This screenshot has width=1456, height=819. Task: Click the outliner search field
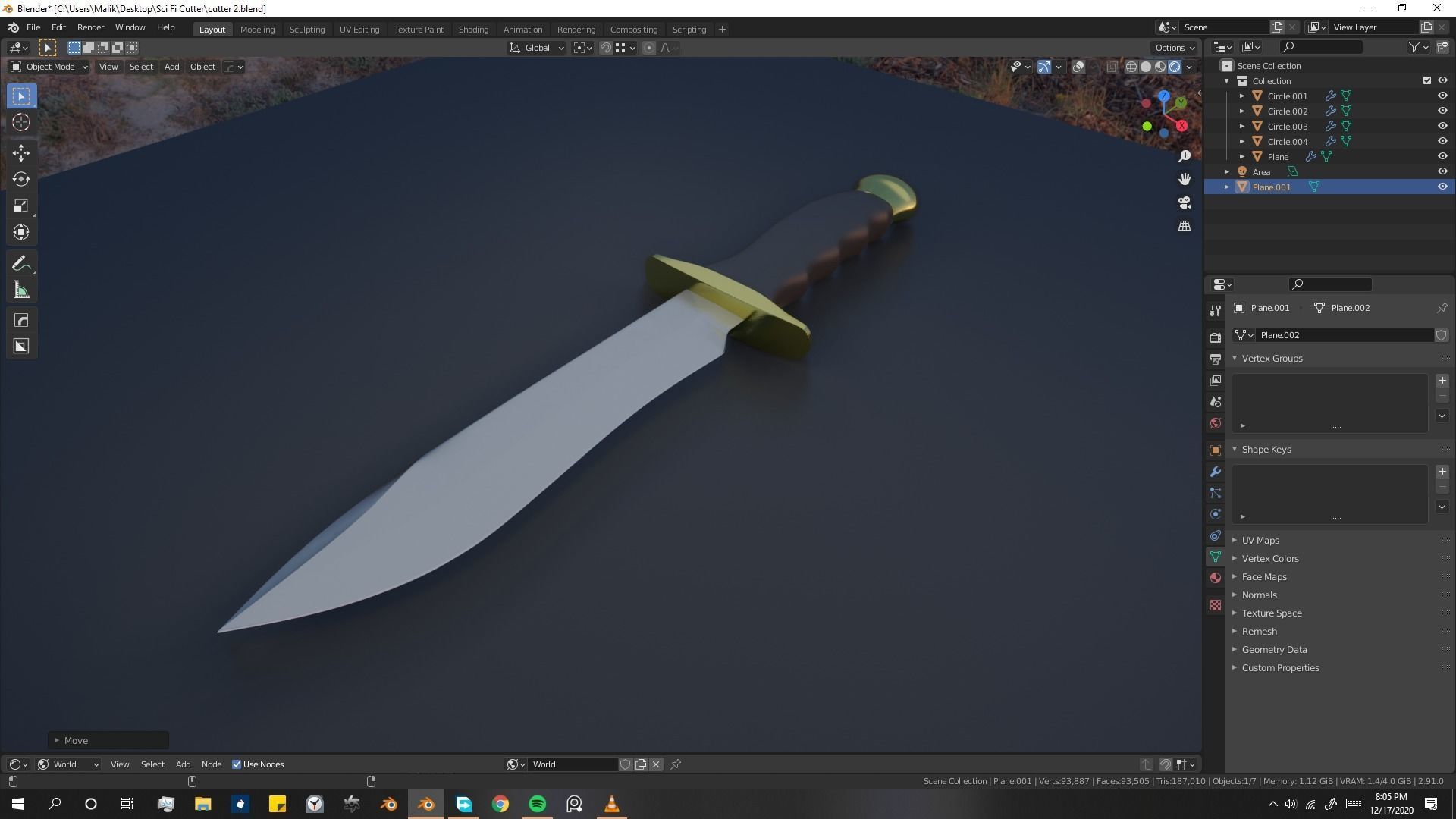pyautogui.click(x=1321, y=47)
